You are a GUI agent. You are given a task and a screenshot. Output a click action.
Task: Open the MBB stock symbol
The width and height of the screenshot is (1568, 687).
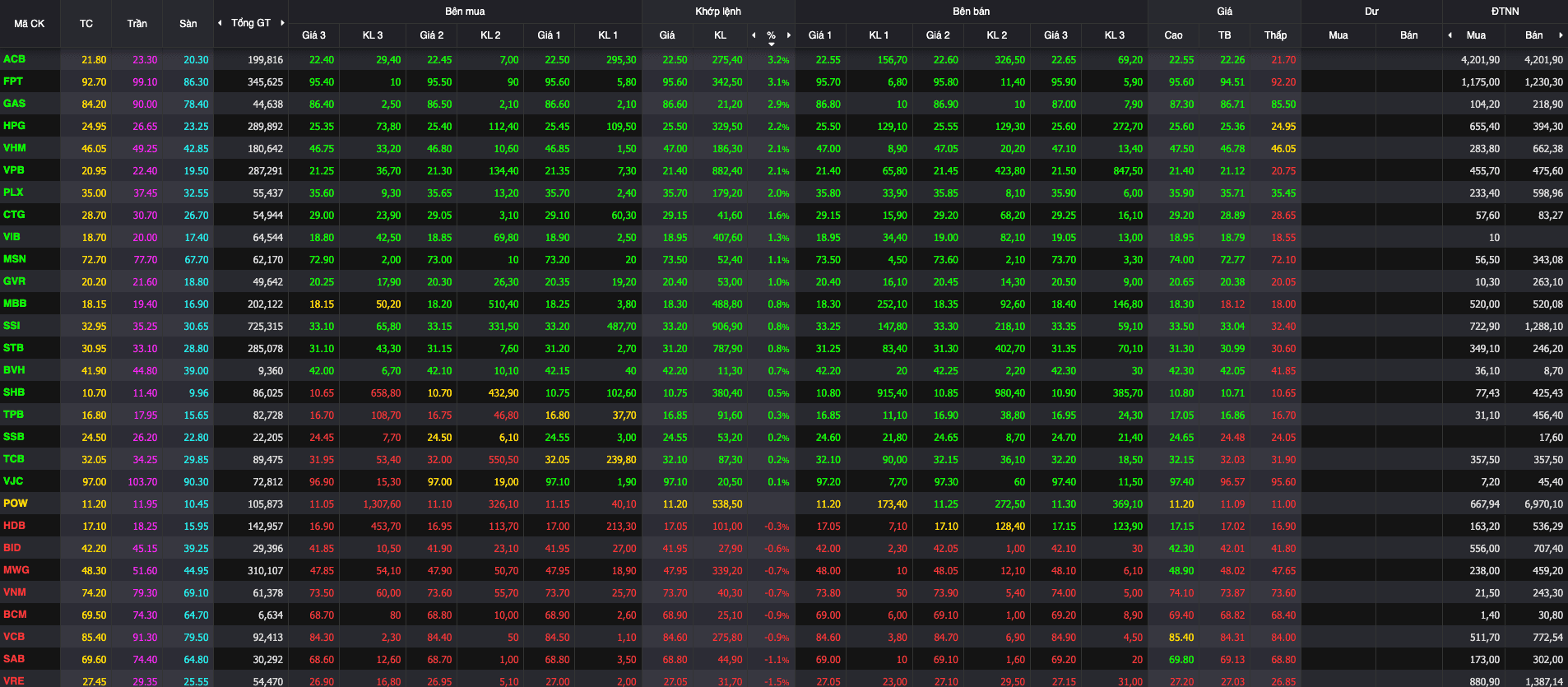point(15,304)
